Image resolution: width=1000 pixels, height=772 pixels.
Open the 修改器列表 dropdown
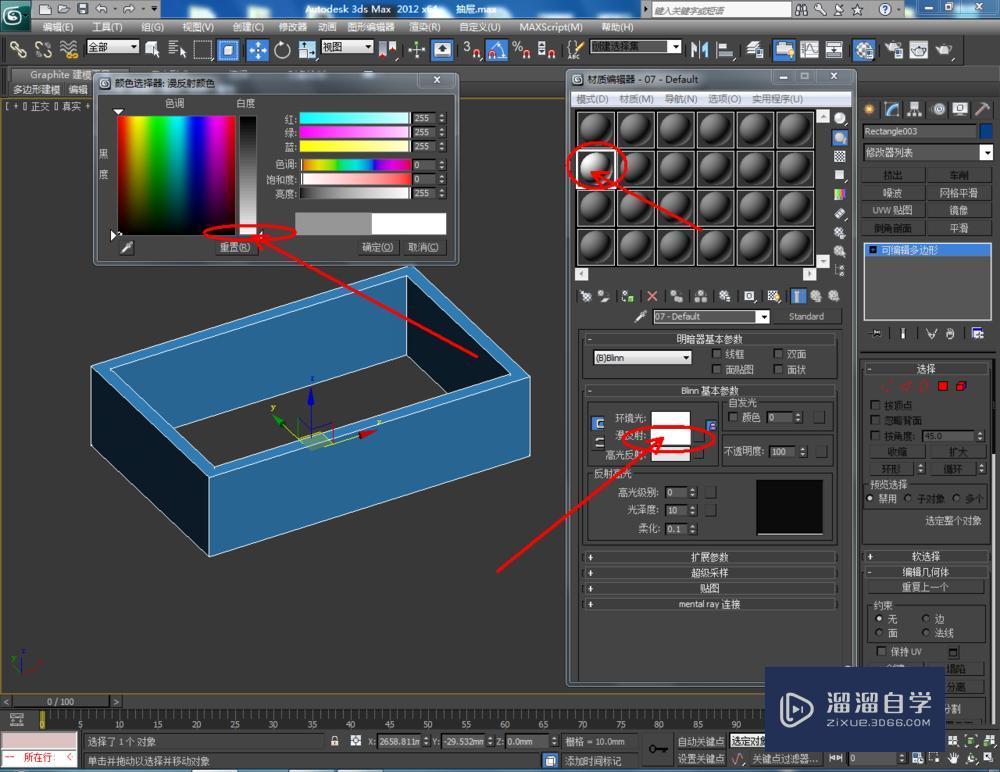pyautogui.click(x=928, y=151)
